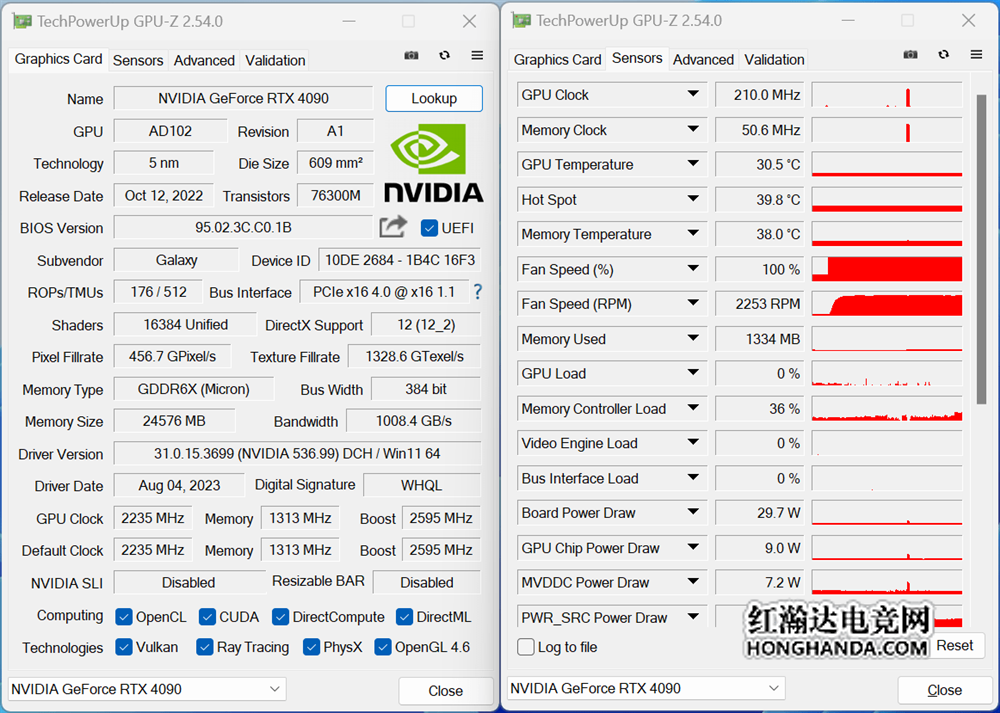Take screenshot via camera icon in left window
The height and width of the screenshot is (713, 1000).
tap(411, 55)
